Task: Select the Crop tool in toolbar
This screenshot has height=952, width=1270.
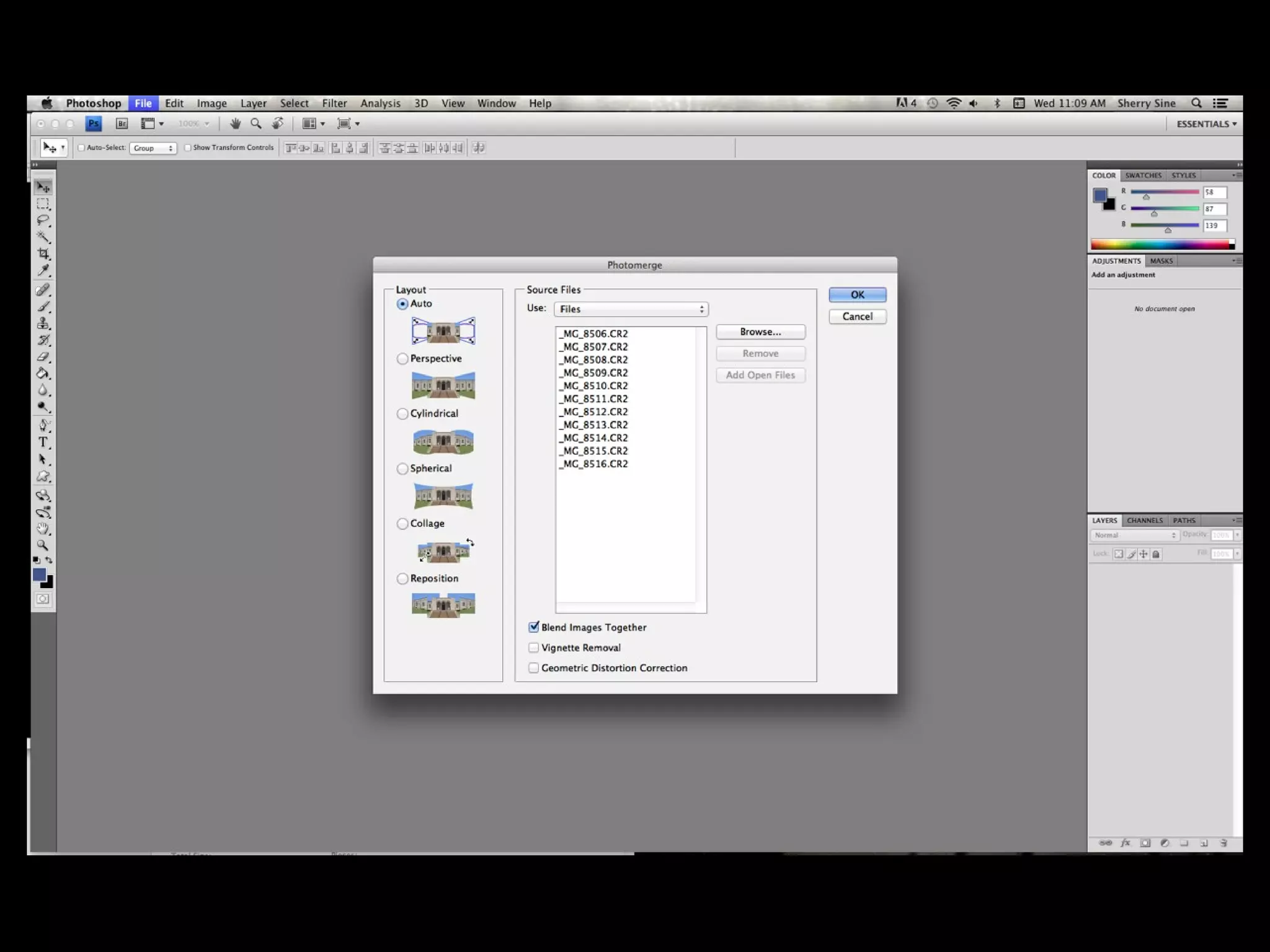Action: pyautogui.click(x=43, y=253)
